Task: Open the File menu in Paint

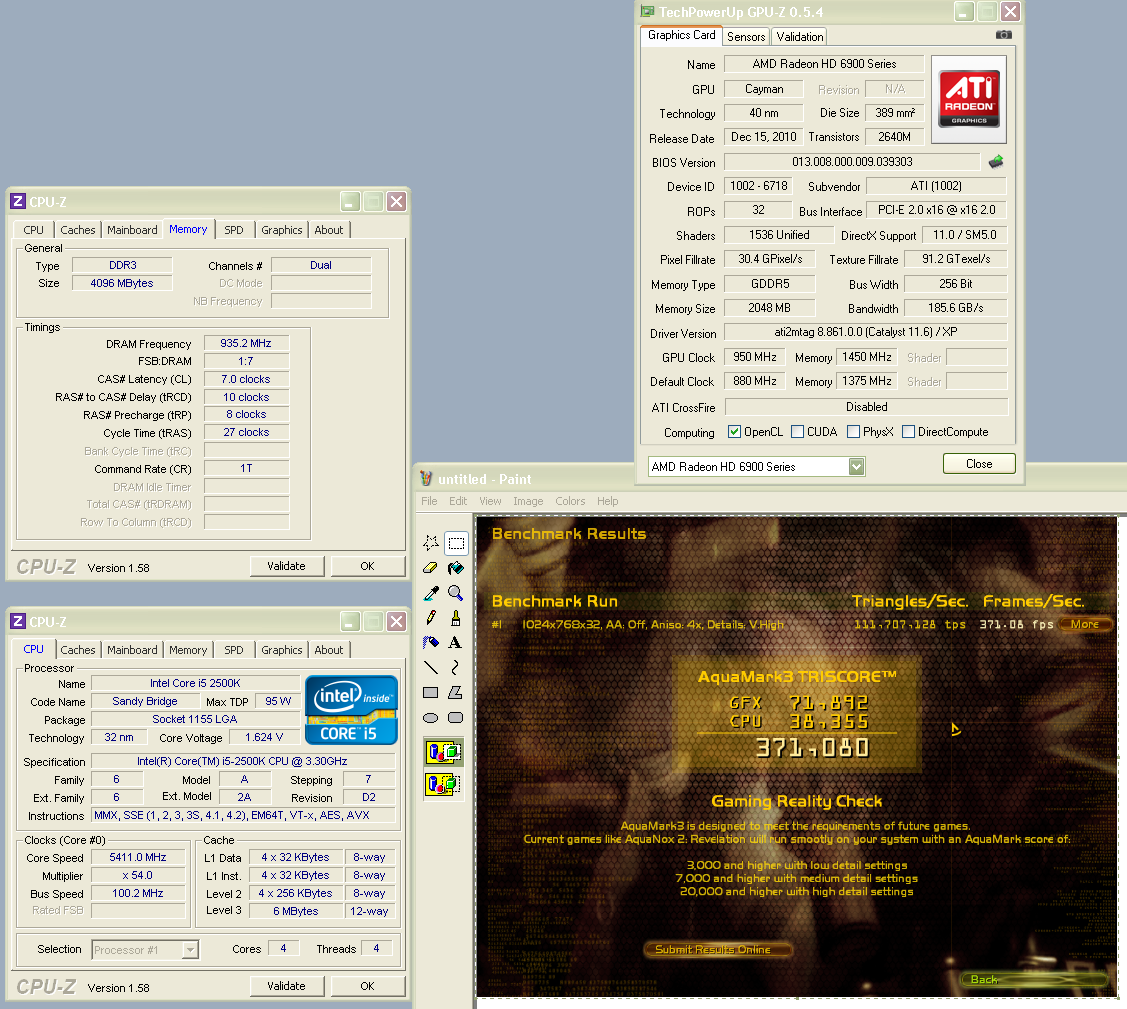Action: [429, 501]
